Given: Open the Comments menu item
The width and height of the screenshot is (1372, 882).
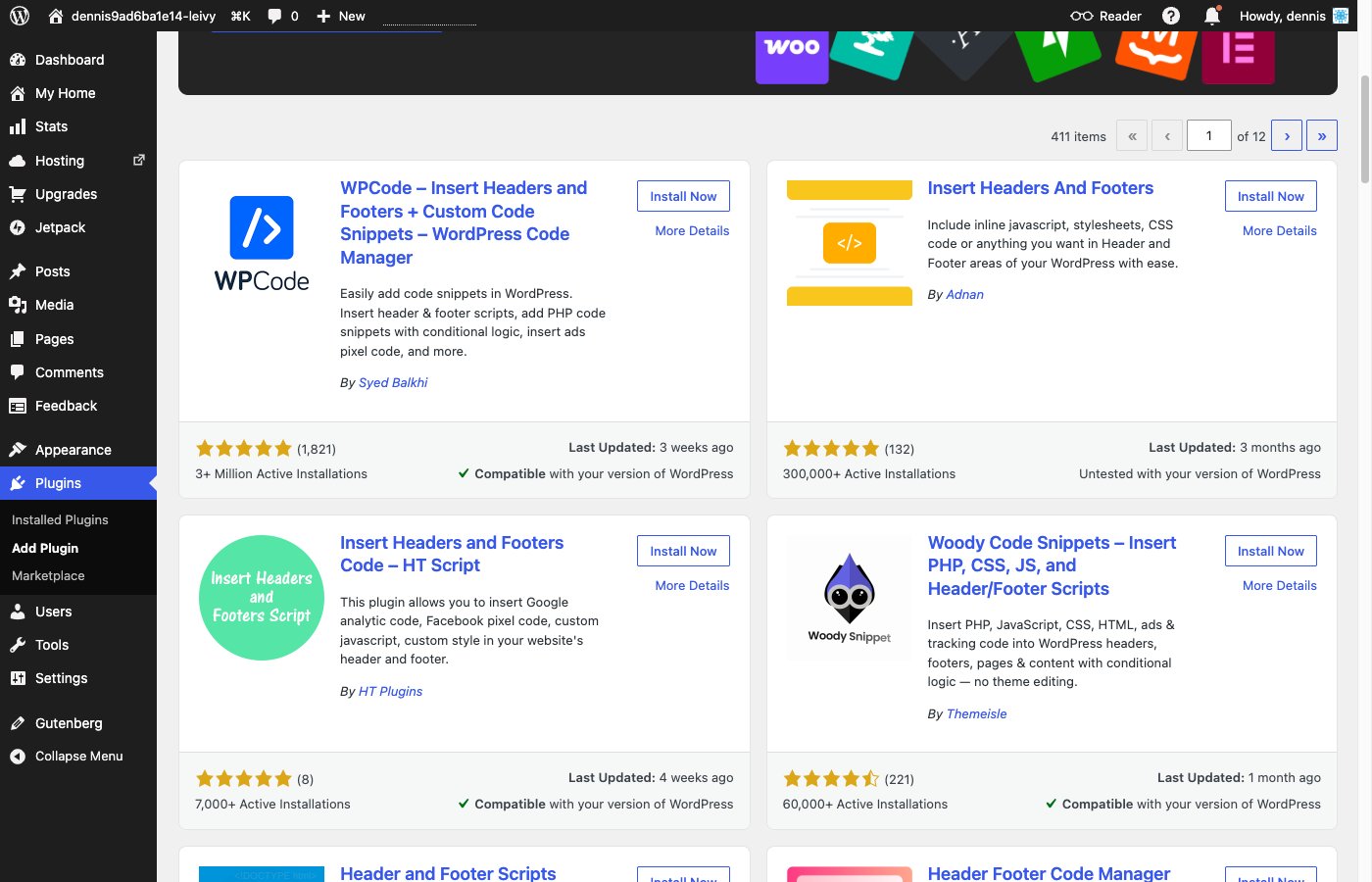Looking at the screenshot, I should pyautogui.click(x=78, y=372).
